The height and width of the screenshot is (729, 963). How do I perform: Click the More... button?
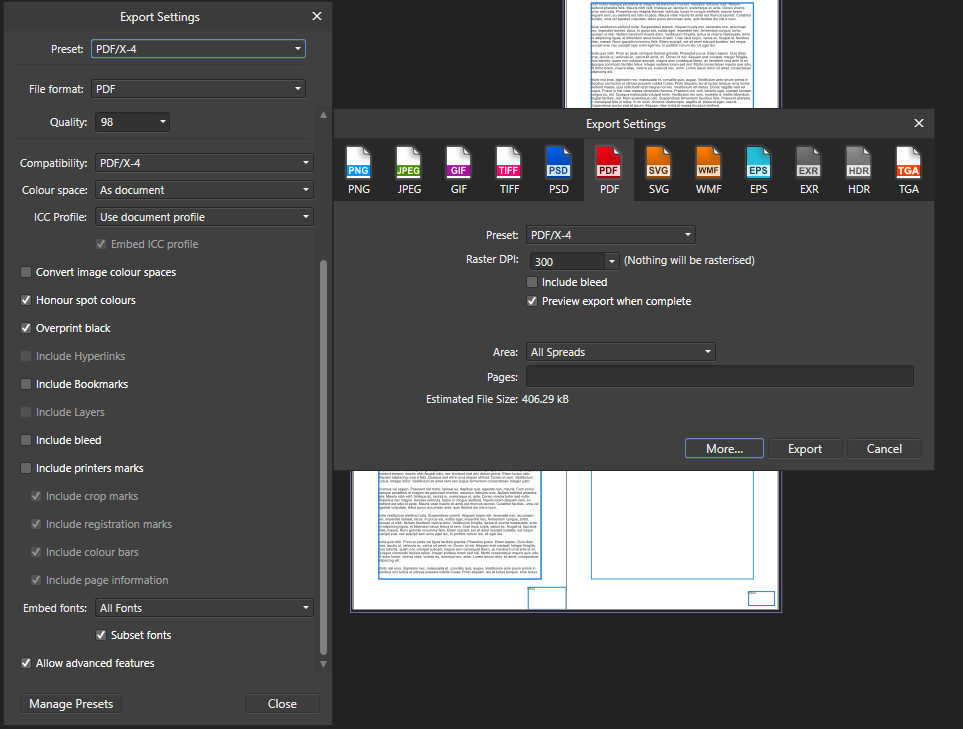click(x=724, y=448)
